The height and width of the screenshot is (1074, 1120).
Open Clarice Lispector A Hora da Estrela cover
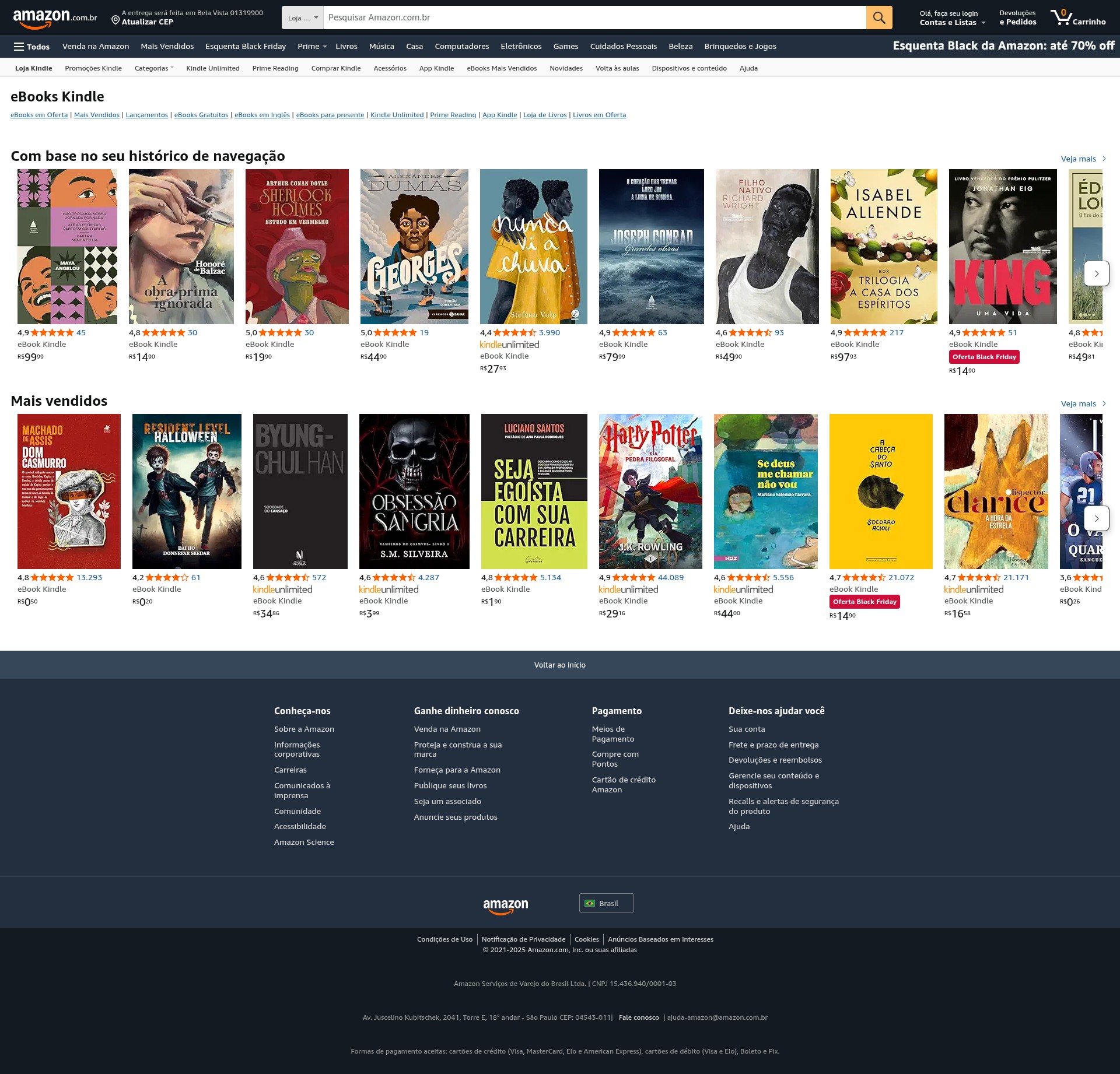996,492
